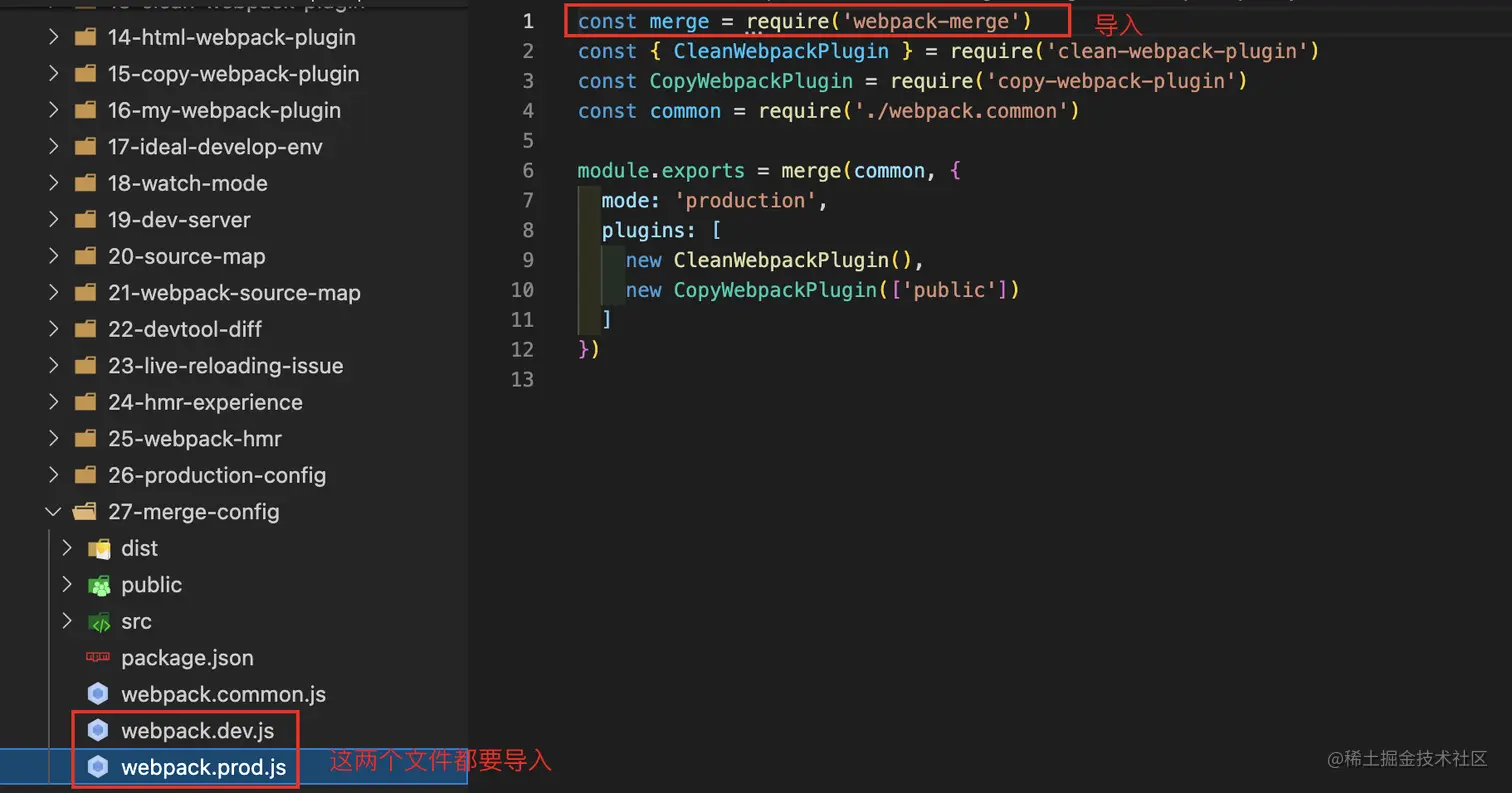Select the 21-webpack-source-map folder name
Screen dimensions: 1512x793
pyautogui.click(x=234, y=293)
